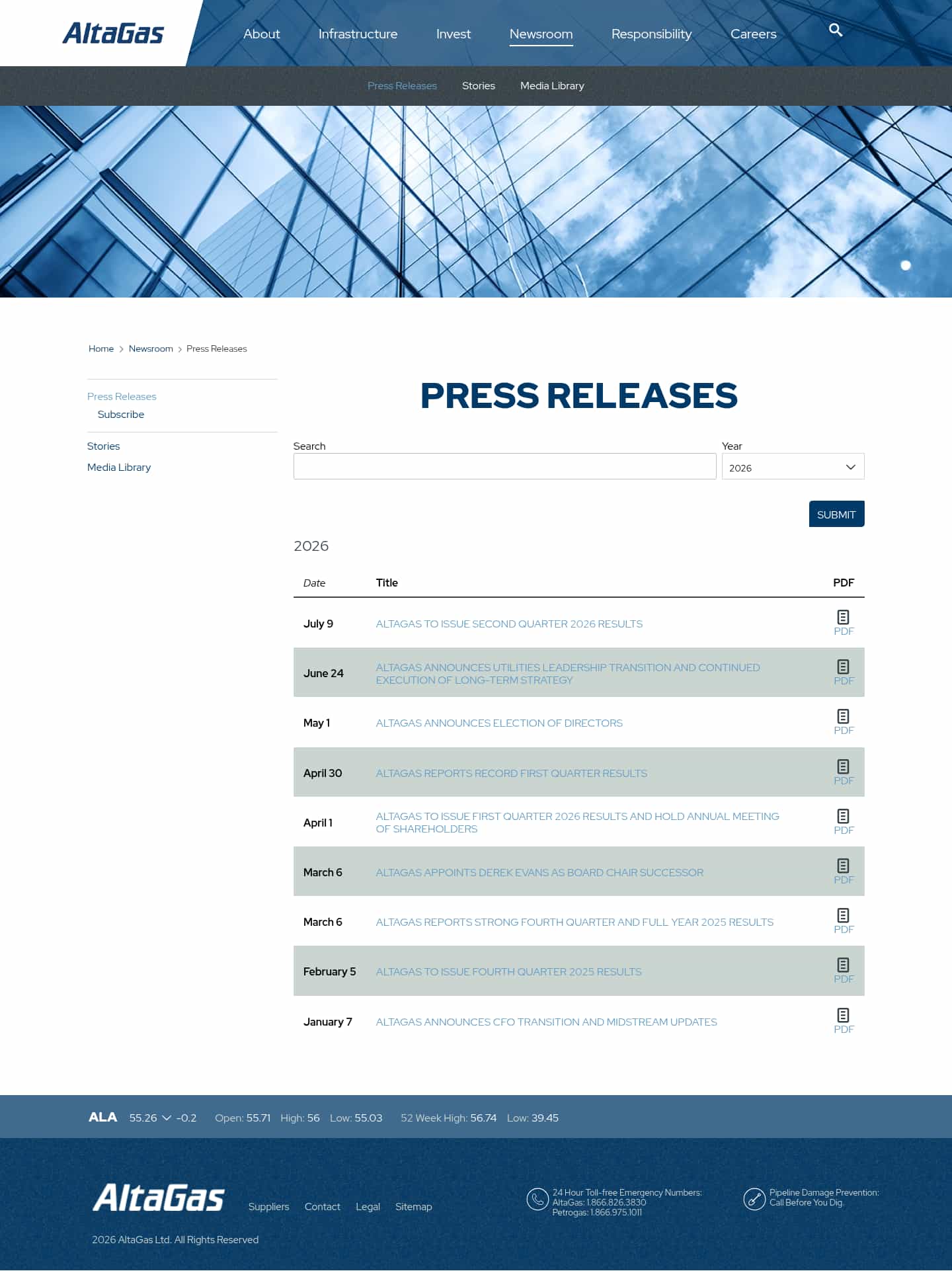952x1271 pixels.
Task: Expand the Year dropdown showing 2026
Action: point(793,466)
